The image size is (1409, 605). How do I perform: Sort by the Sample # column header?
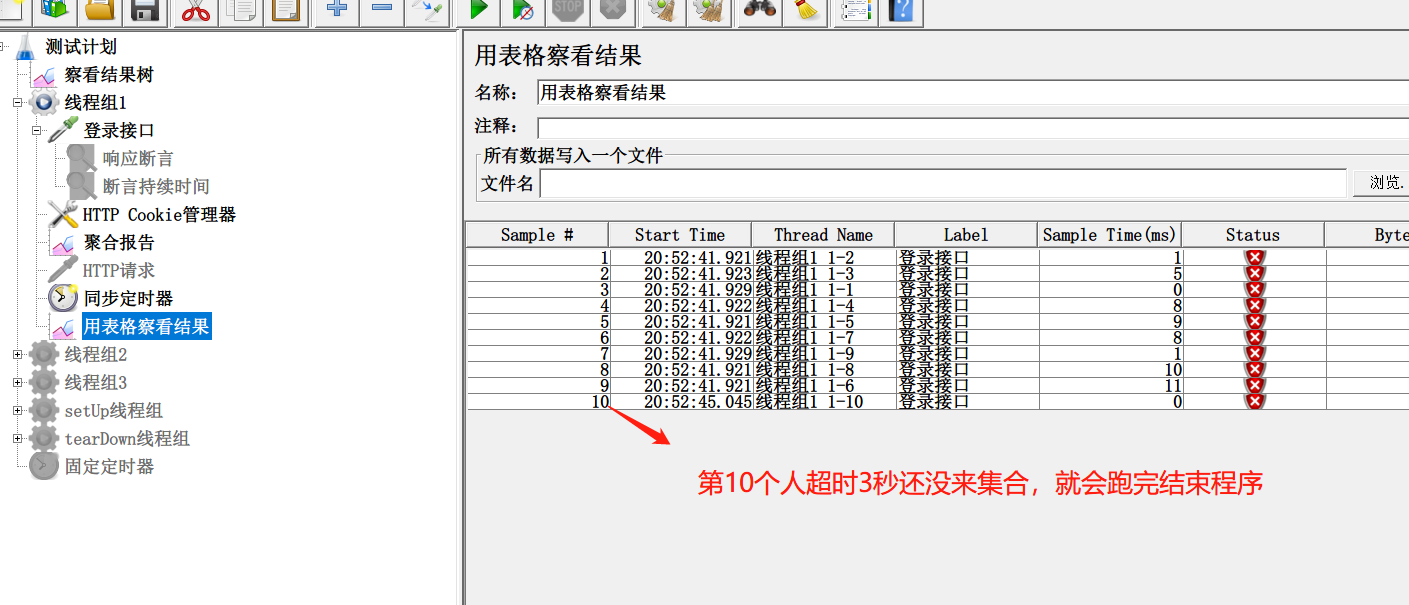[537, 235]
